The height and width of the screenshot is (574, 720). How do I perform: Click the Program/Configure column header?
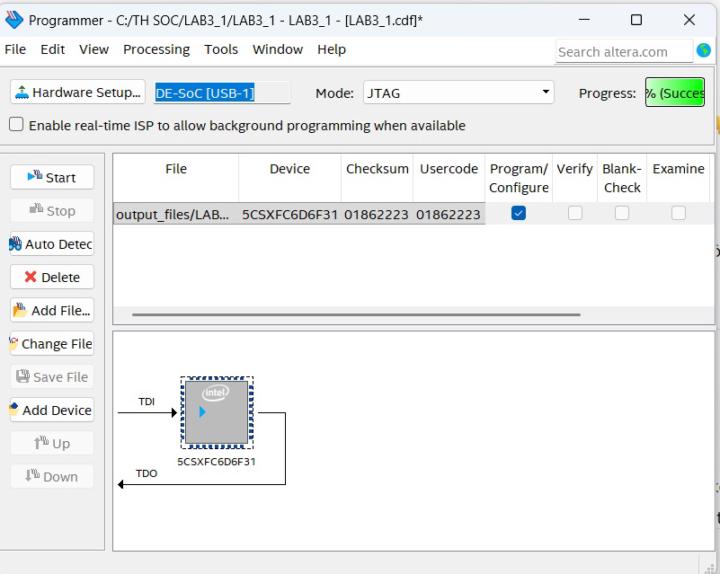coord(518,178)
